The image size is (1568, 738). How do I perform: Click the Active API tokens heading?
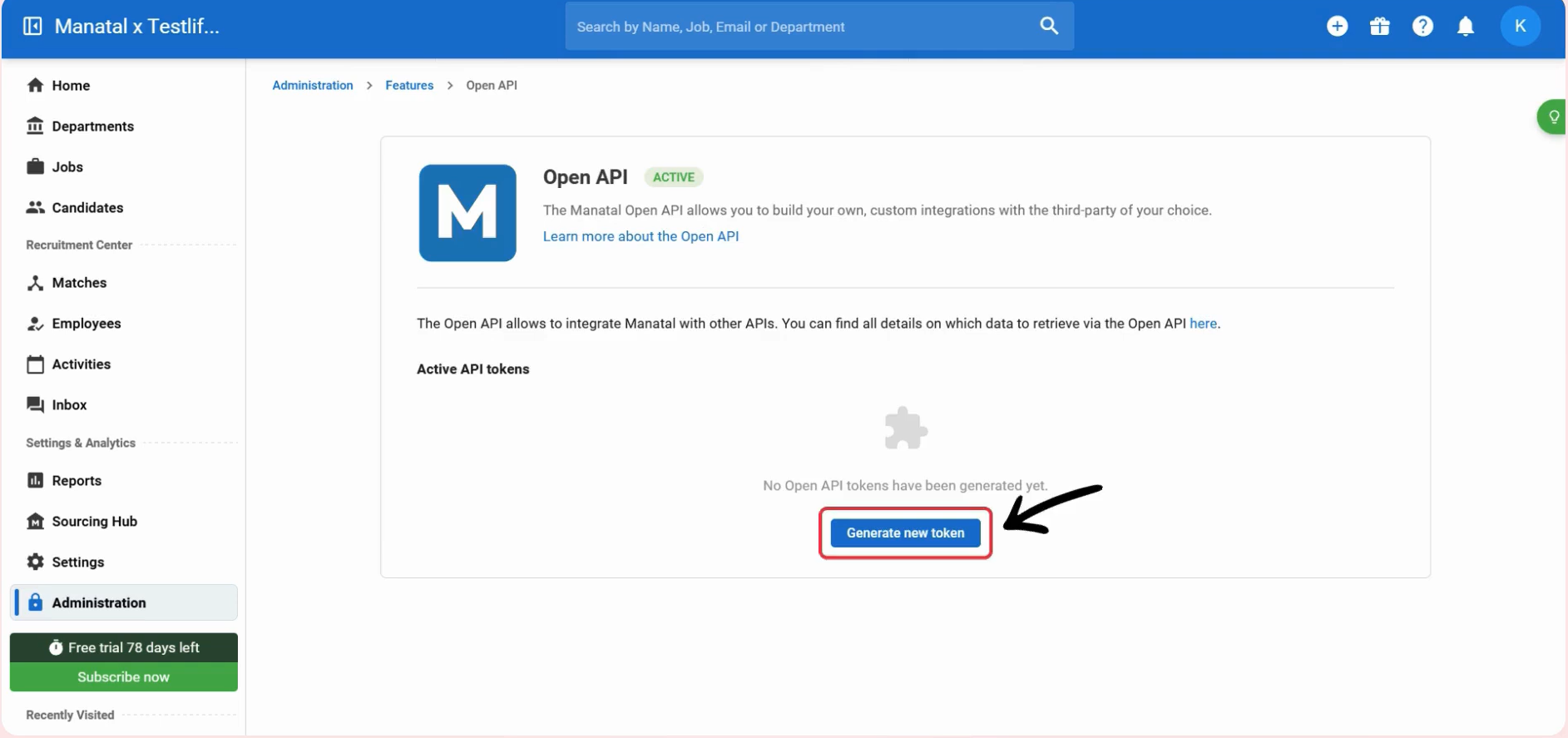point(473,369)
